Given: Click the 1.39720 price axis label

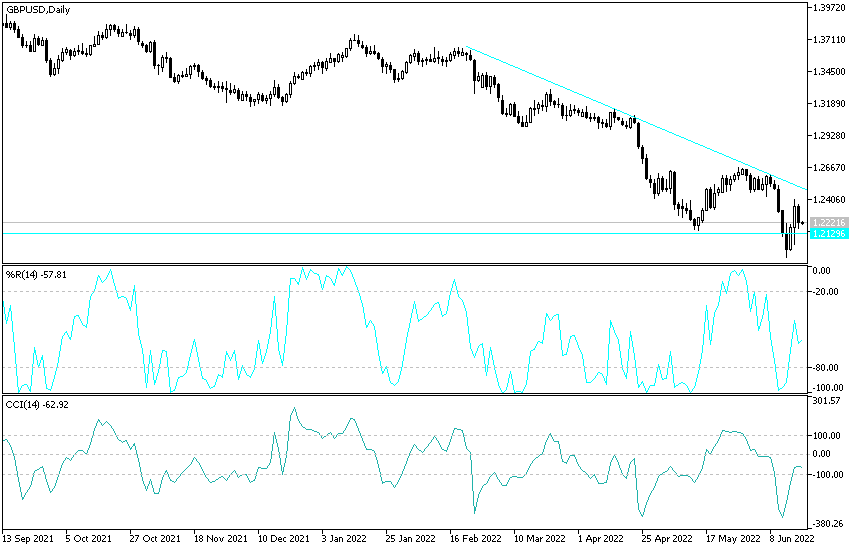Looking at the screenshot, I should [x=828, y=8].
